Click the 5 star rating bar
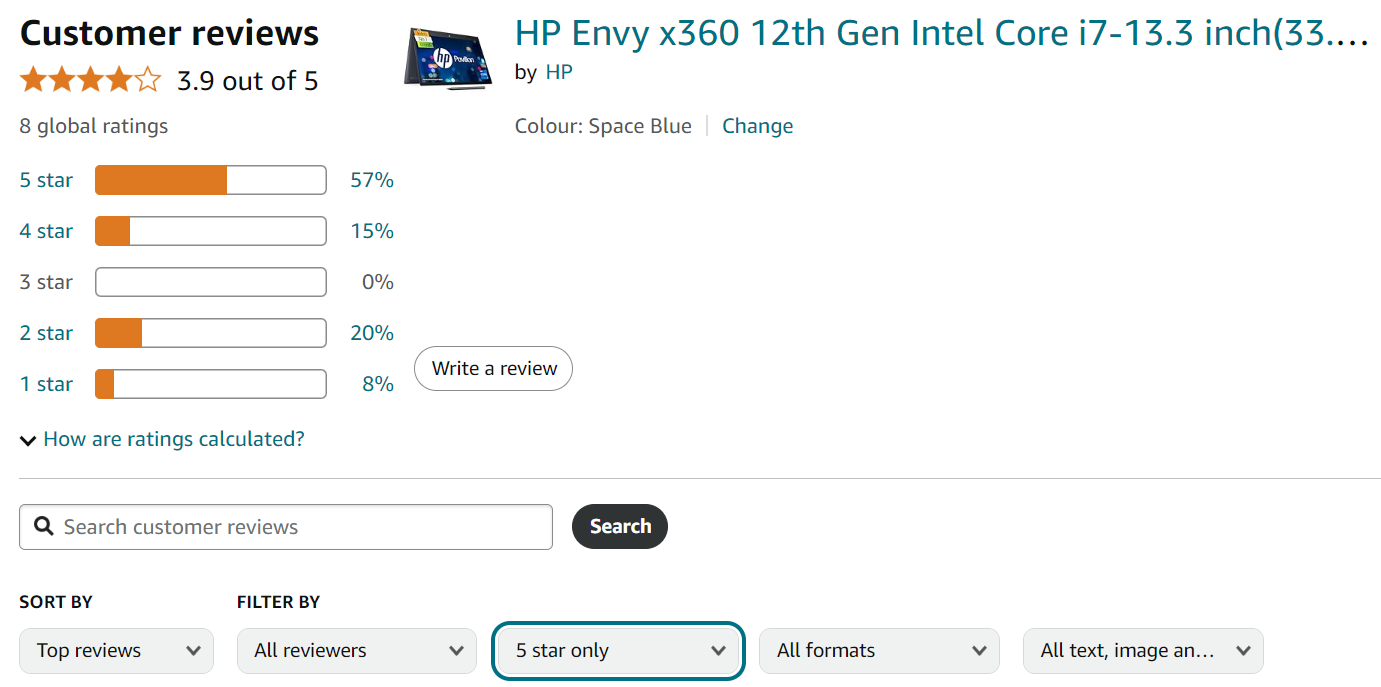Image resolution: width=1381 pixels, height=687 pixels. [211, 180]
